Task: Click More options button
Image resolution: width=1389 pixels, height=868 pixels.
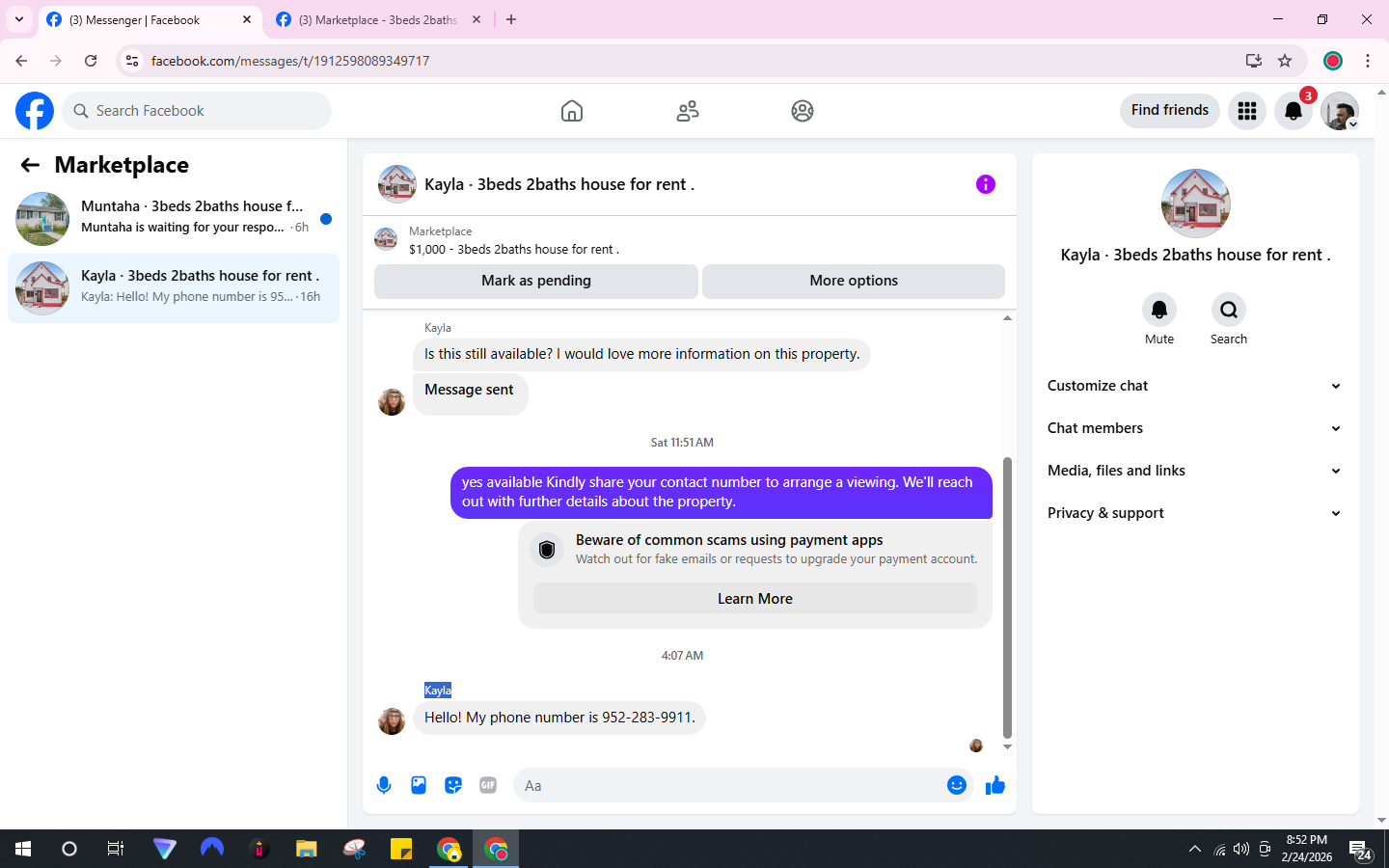Action: [x=854, y=281]
